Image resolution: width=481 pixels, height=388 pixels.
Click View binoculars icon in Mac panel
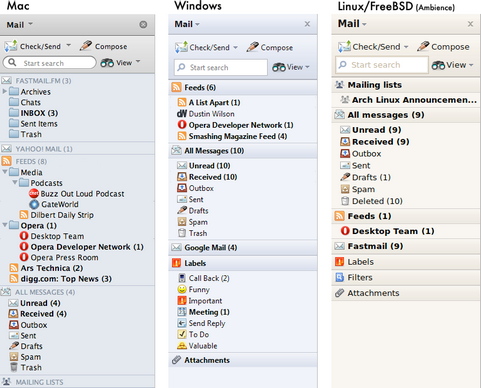[107, 63]
